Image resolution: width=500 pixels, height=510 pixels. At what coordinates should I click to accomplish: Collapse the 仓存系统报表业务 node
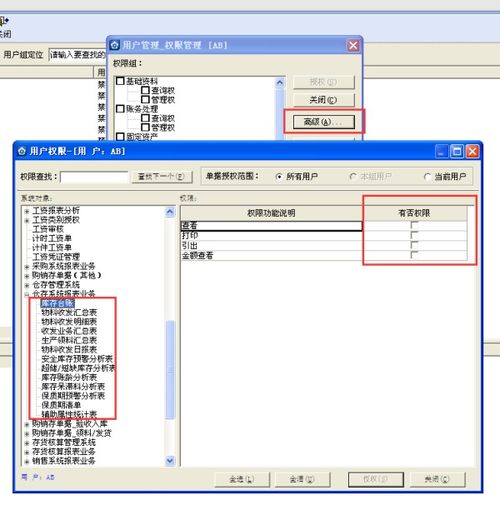point(27,294)
